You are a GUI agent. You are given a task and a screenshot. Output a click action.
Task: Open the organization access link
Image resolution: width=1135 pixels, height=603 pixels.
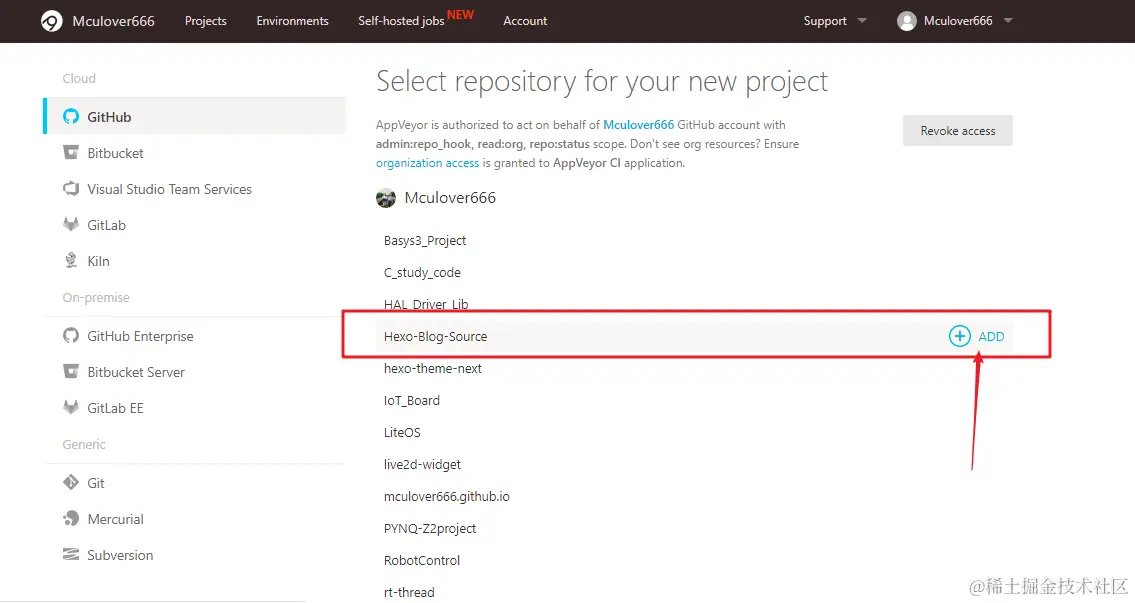[x=427, y=163]
